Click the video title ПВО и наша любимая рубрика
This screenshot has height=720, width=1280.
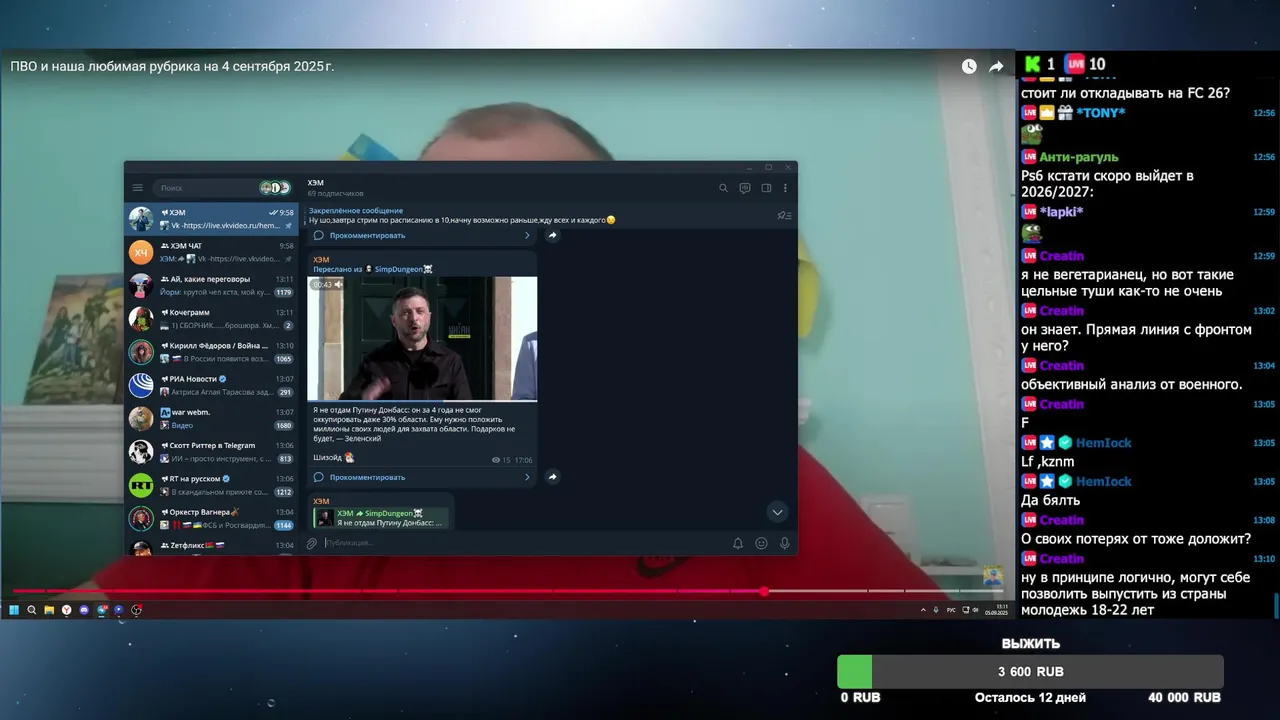coord(172,66)
